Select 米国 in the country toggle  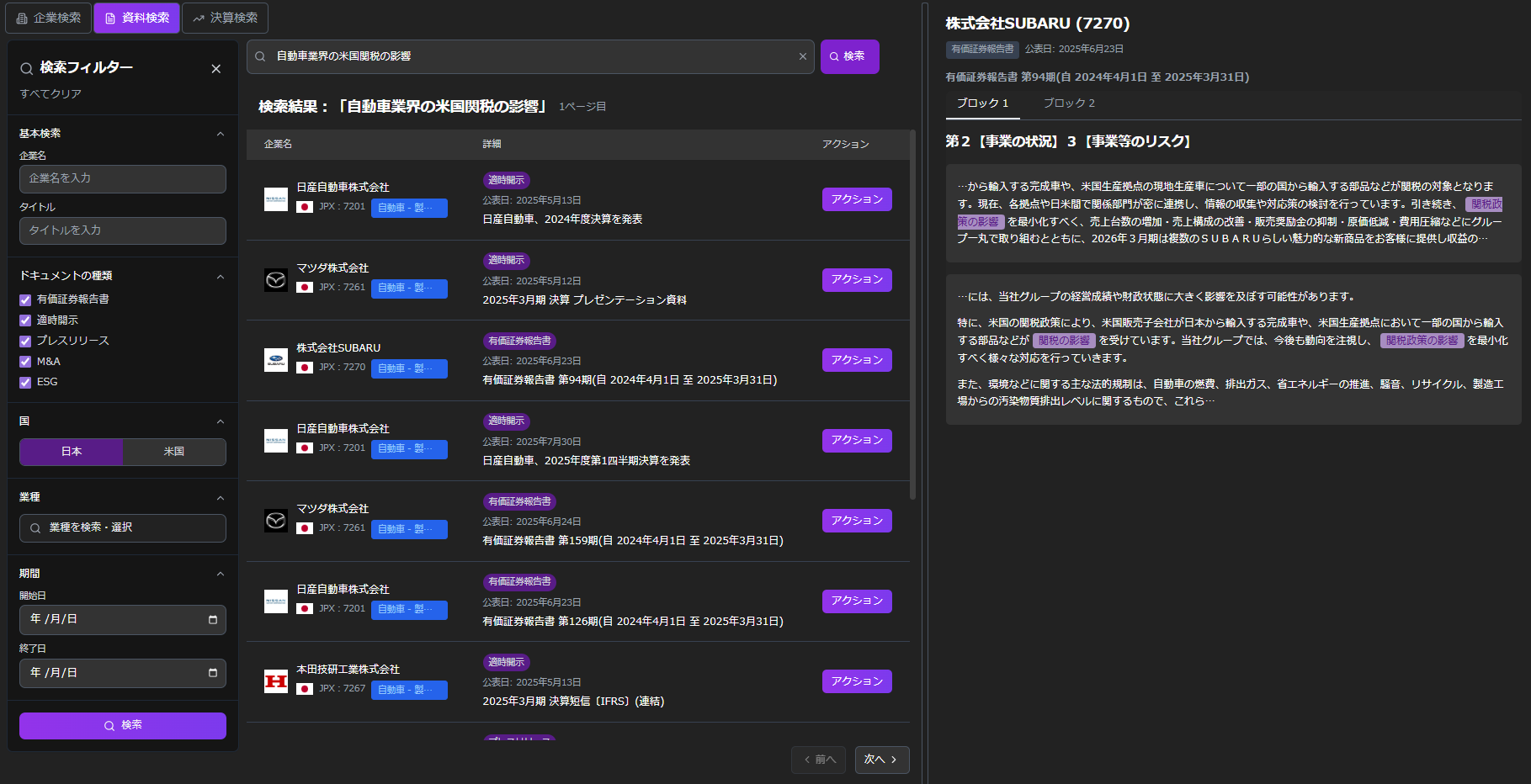[x=174, y=452]
